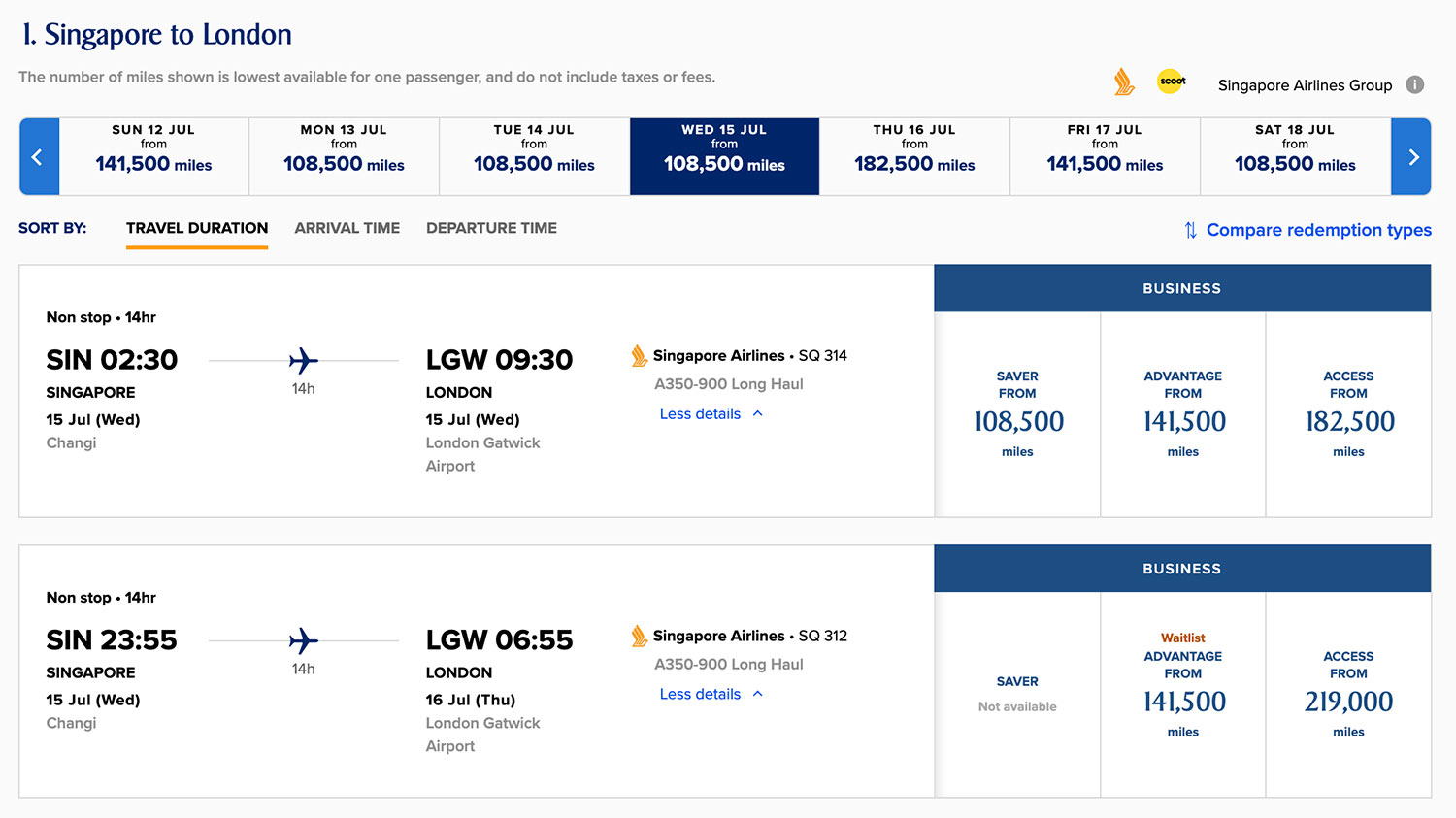Click the airplane icon on SQ 314 flight
This screenshot has width=1456, height=818.
coord(303,361)
